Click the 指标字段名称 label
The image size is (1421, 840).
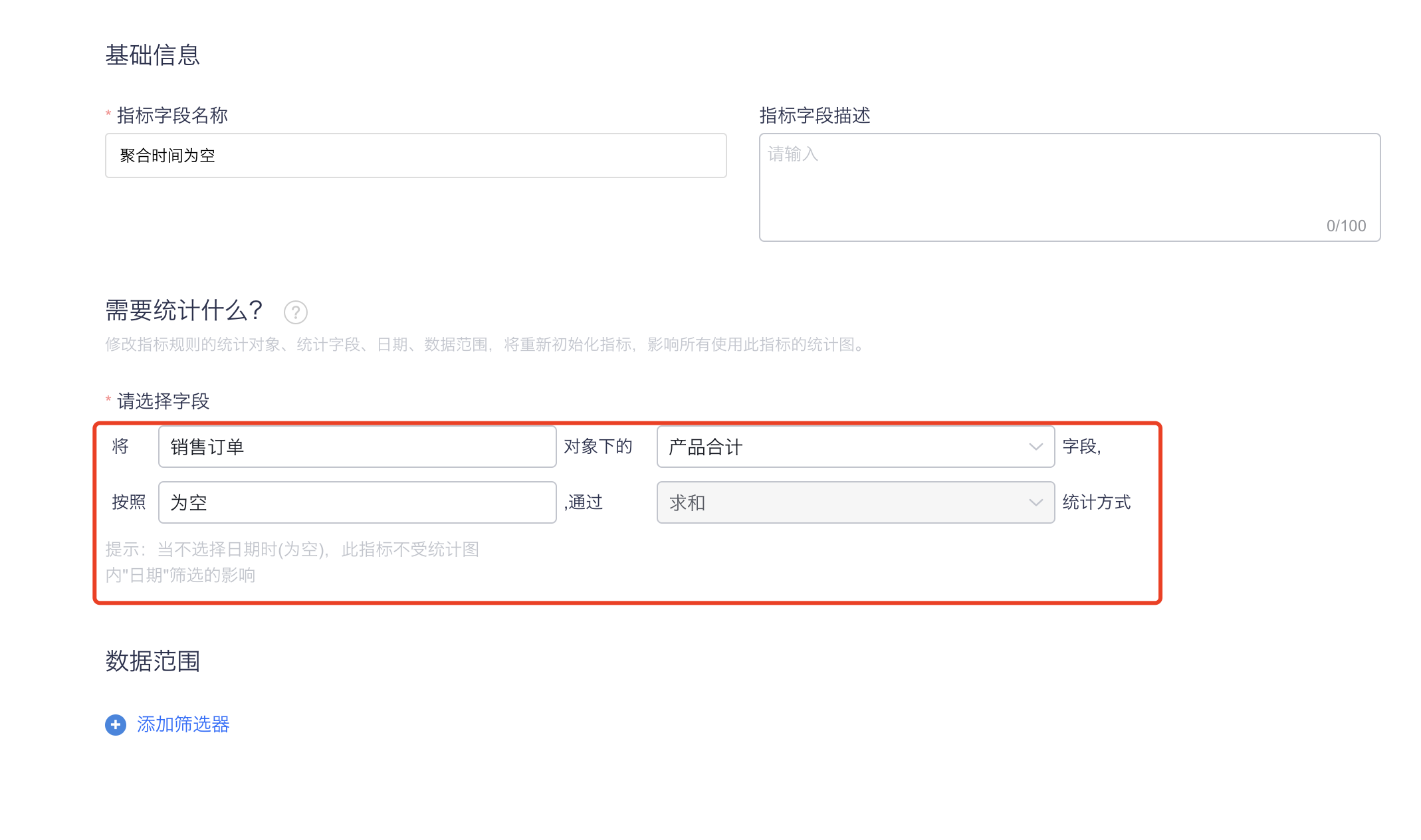pos(172,116)
